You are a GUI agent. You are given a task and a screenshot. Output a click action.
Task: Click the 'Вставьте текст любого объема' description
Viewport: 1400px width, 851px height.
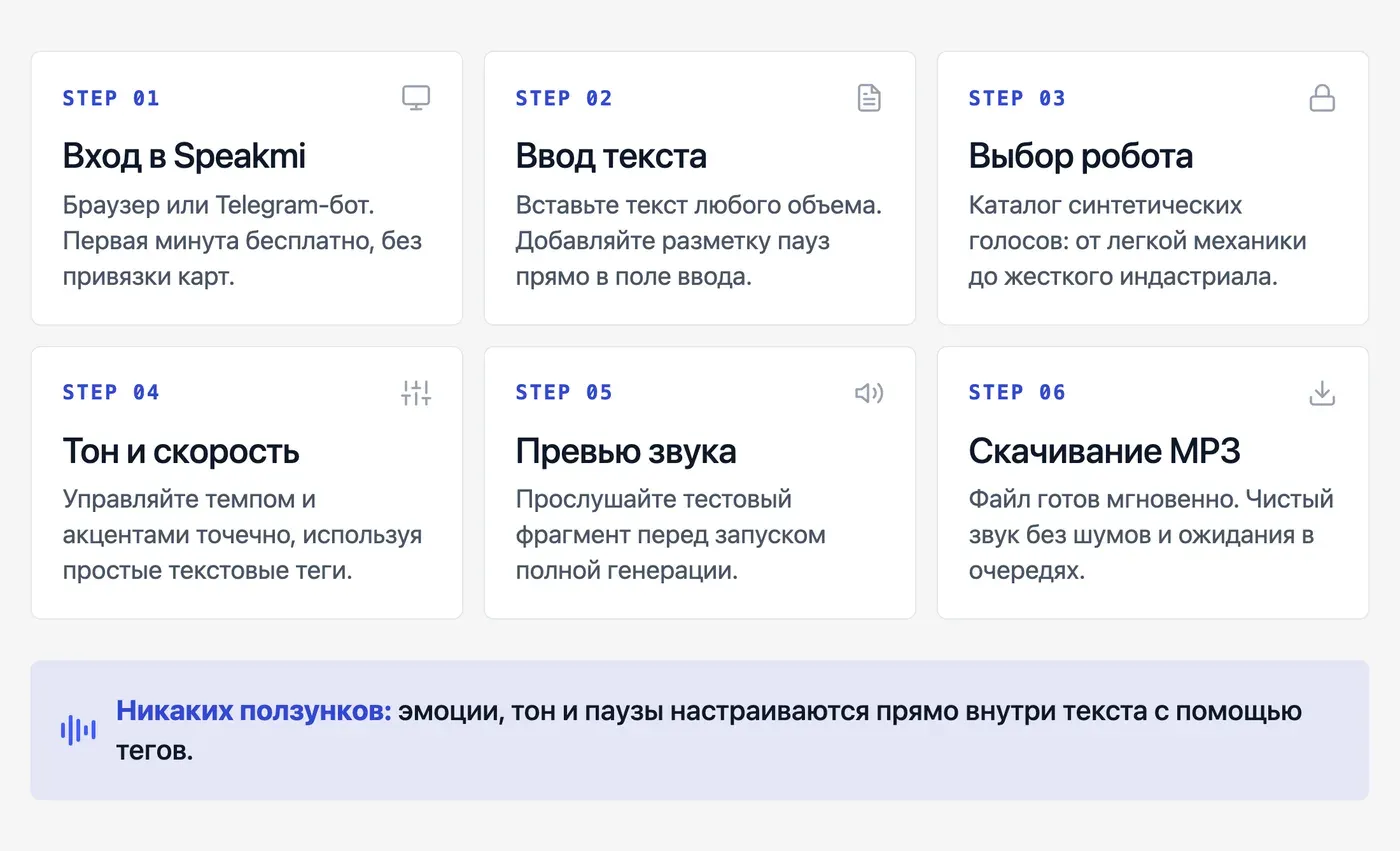(699, 241)
